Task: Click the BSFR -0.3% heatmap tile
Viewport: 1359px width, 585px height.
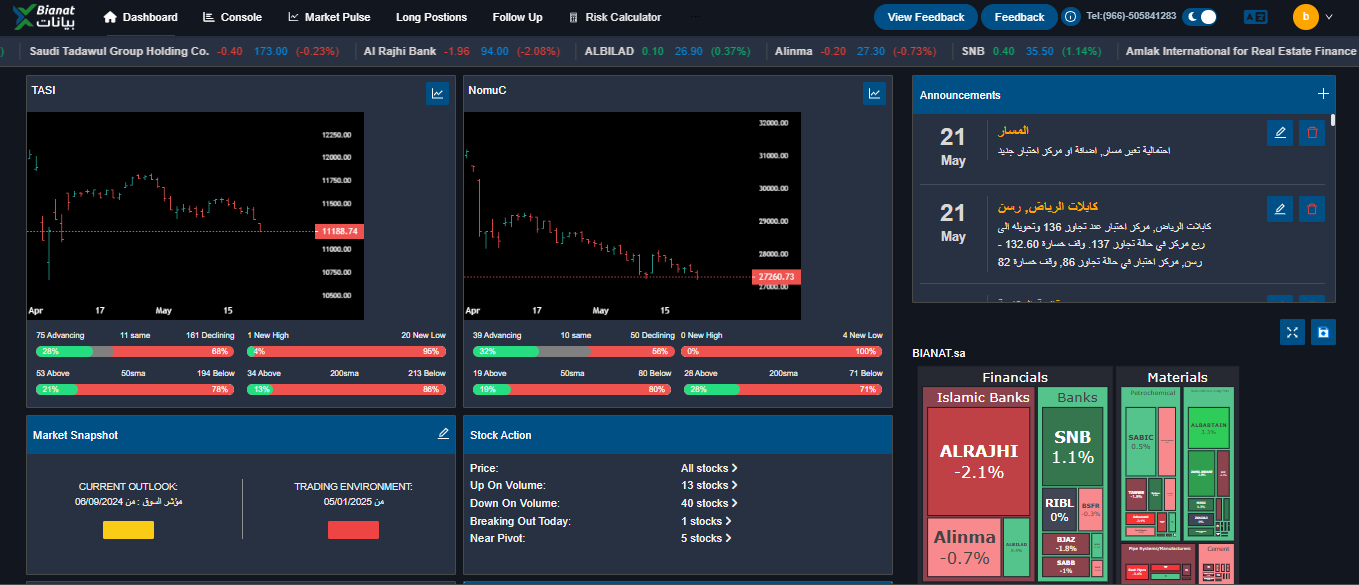Action: tap(1090, 510)
